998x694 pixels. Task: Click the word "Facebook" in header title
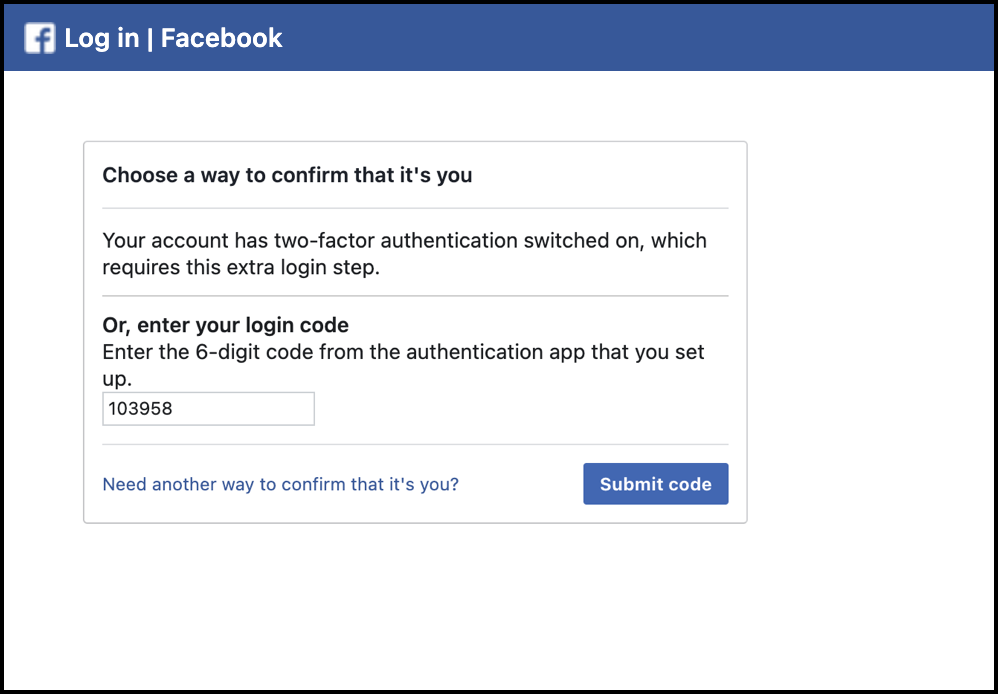221,38
